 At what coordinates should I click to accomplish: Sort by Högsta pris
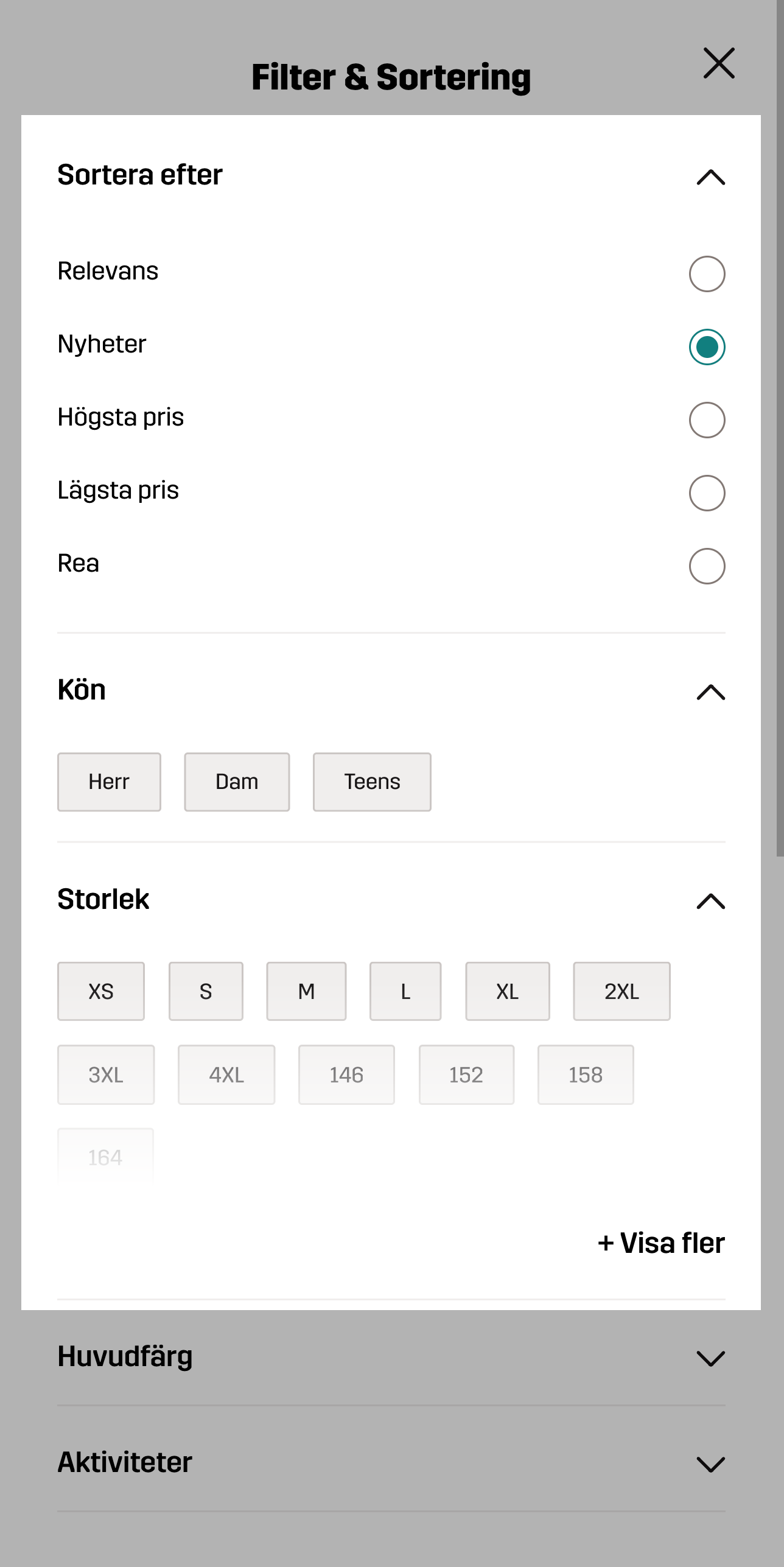tap(707, 420)
